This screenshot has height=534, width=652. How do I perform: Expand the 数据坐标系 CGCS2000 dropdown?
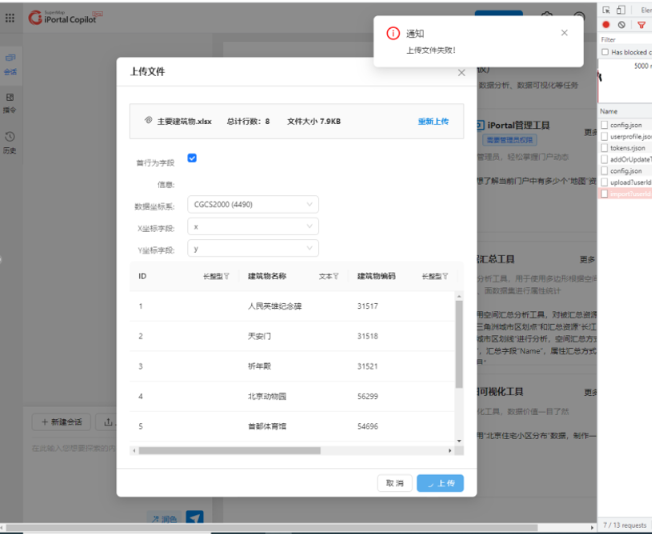[252, 204]
